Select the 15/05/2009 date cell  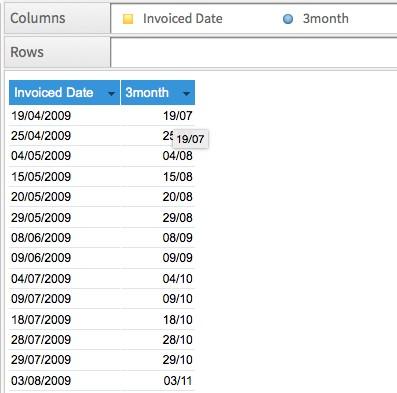[64, 177]
